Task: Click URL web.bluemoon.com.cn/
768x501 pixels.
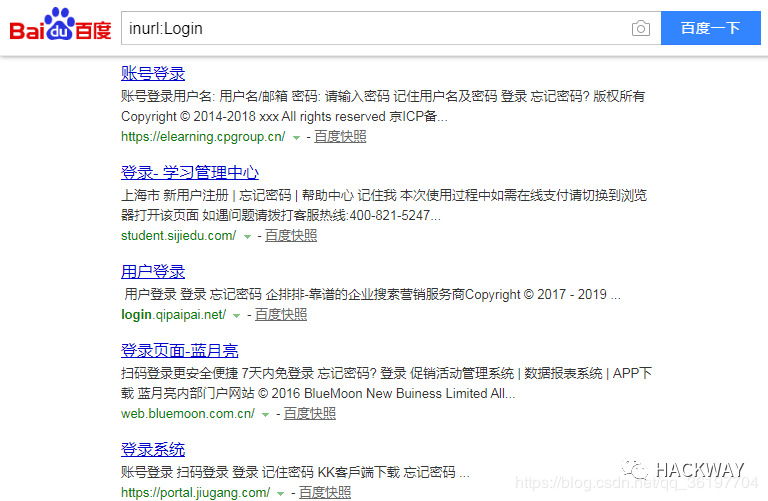Action: (188, 413)
